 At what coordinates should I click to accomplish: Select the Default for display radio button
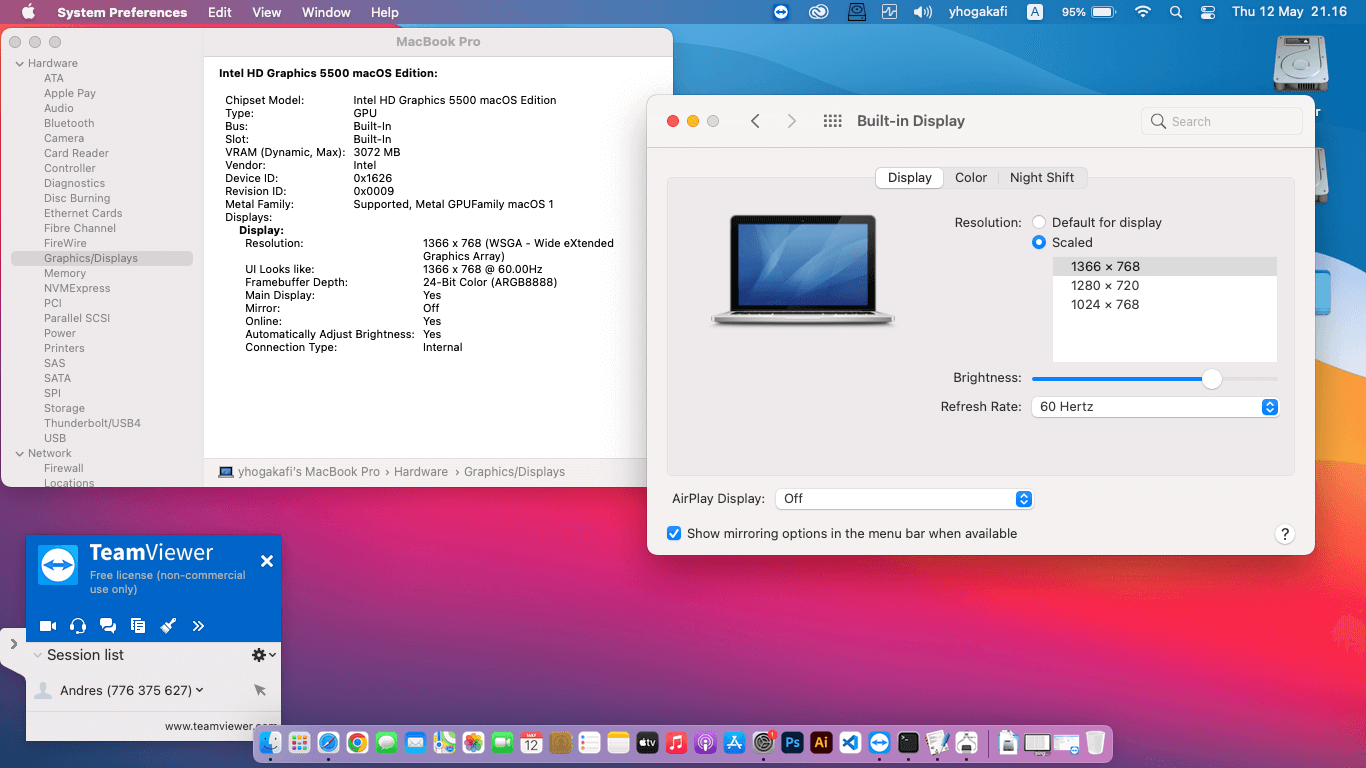click(x=1039, y=222)
